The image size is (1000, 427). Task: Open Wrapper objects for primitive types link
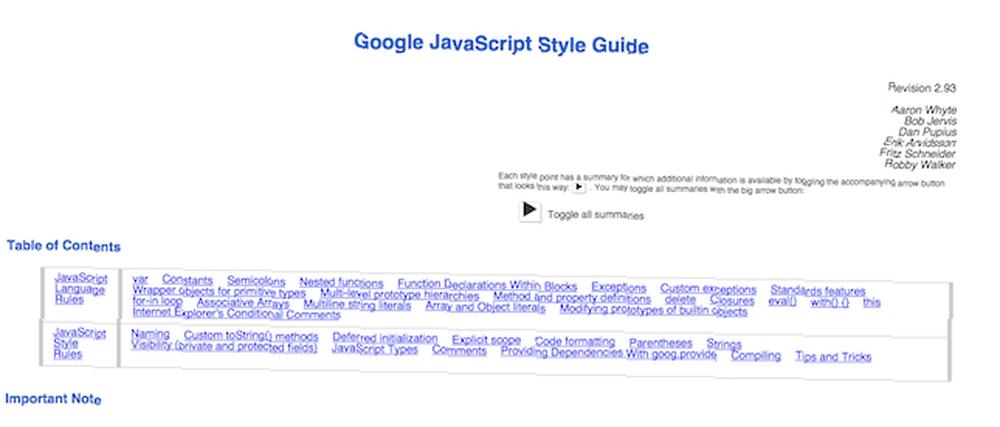click(x=219, y=292)
